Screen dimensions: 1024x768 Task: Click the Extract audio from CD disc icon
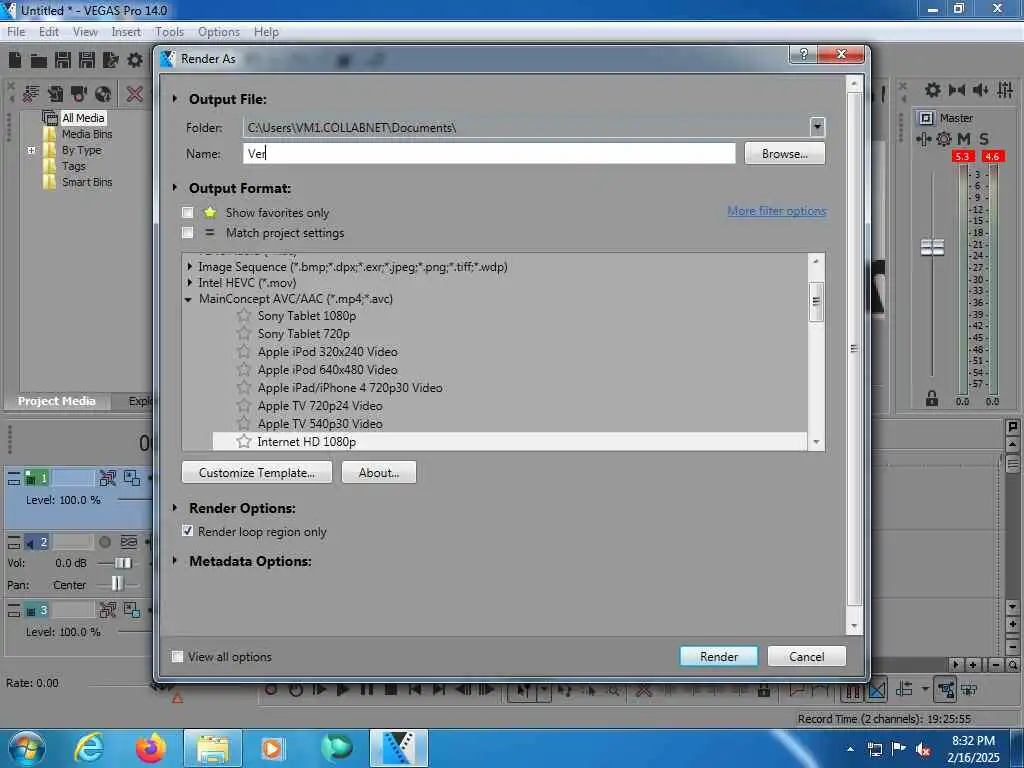(x=103, y=94)
